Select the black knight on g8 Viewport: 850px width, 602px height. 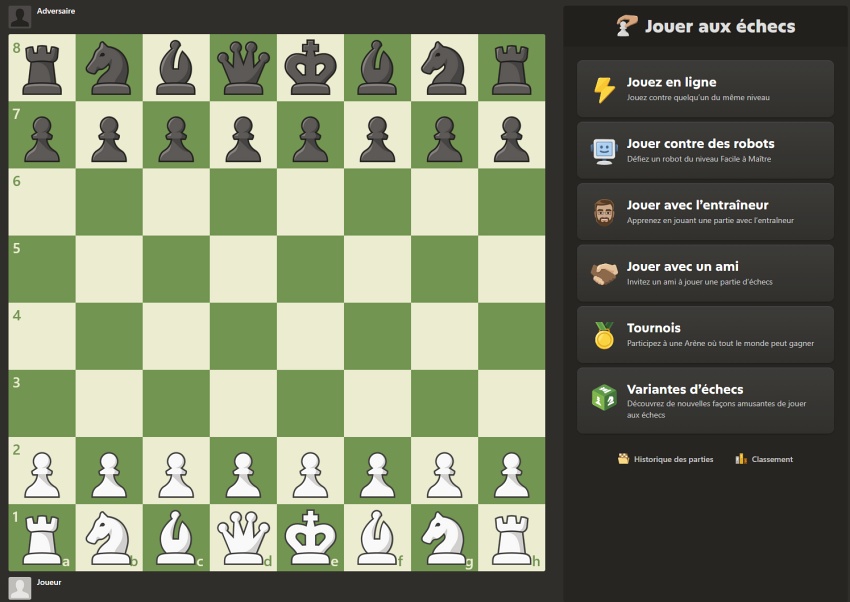(445, 68)
